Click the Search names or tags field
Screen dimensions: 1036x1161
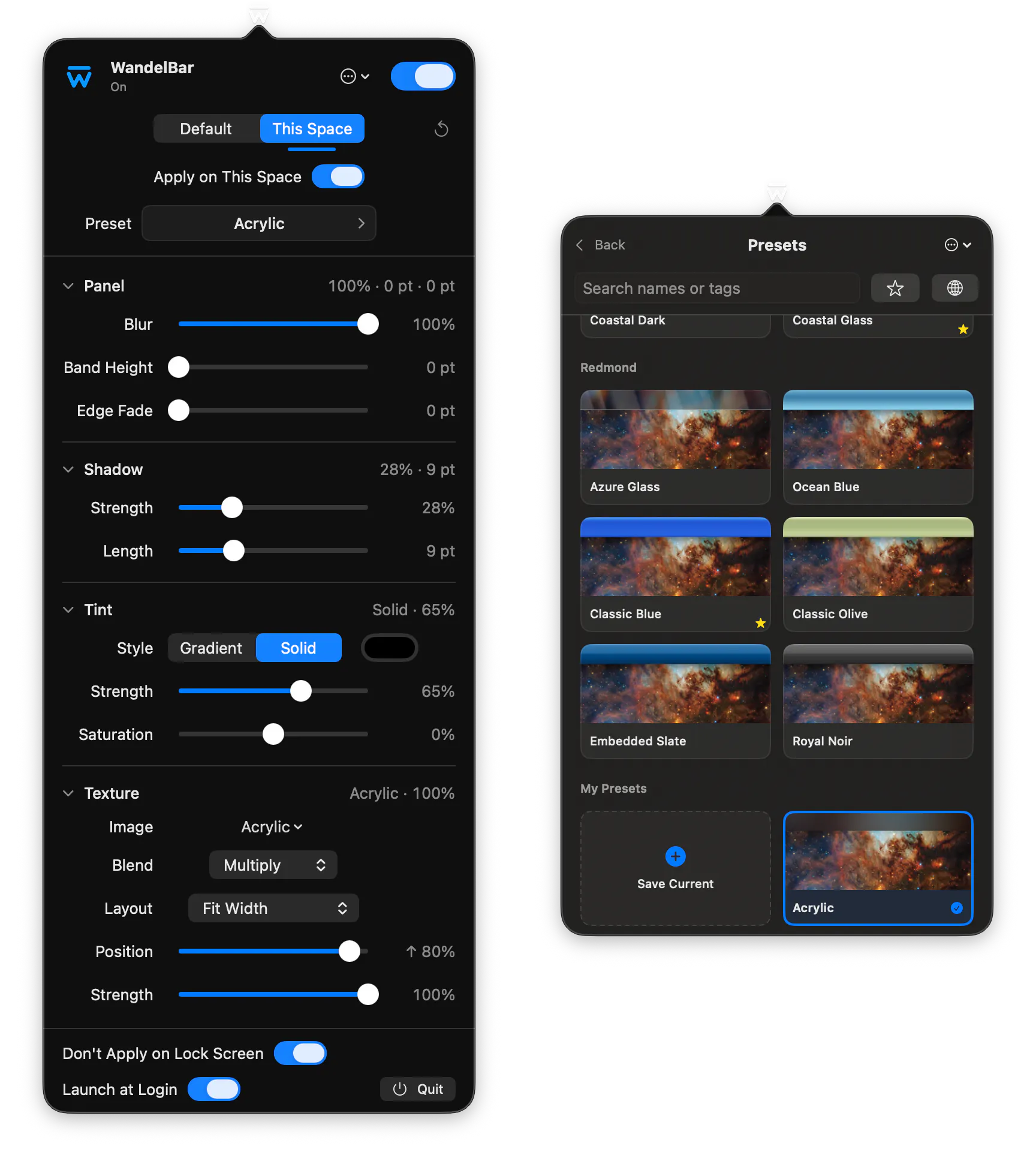click(717, 288)
